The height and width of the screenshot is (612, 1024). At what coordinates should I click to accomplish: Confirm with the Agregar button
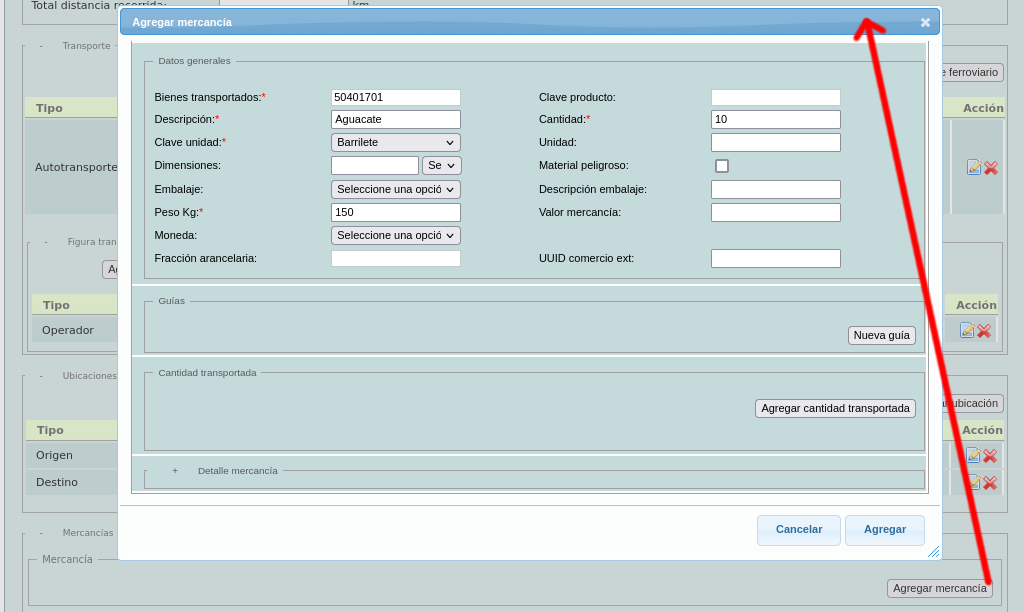(884, 529)
